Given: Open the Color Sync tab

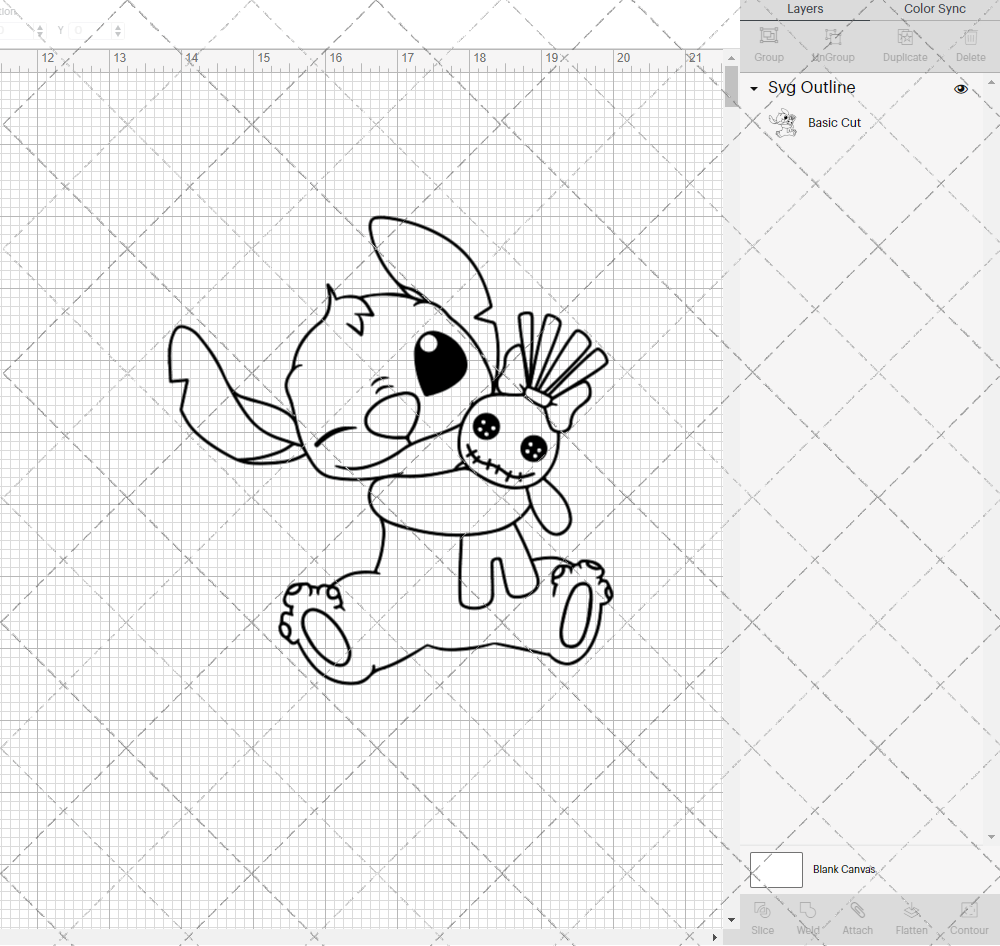Looking at the screenshot, I should point(934,9).
